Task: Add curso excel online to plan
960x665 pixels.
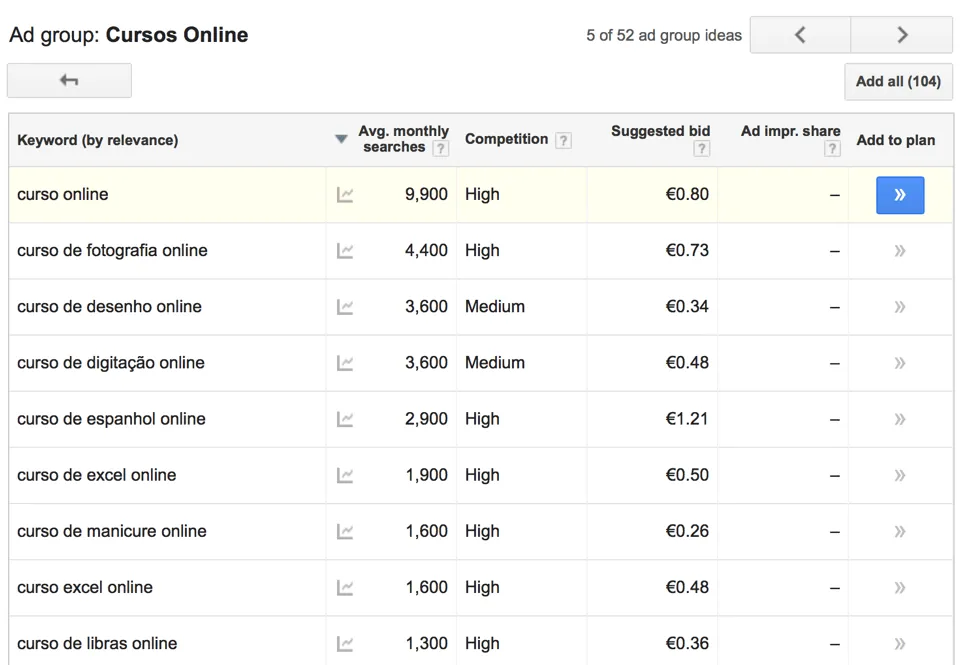Action: click(899, 588)
